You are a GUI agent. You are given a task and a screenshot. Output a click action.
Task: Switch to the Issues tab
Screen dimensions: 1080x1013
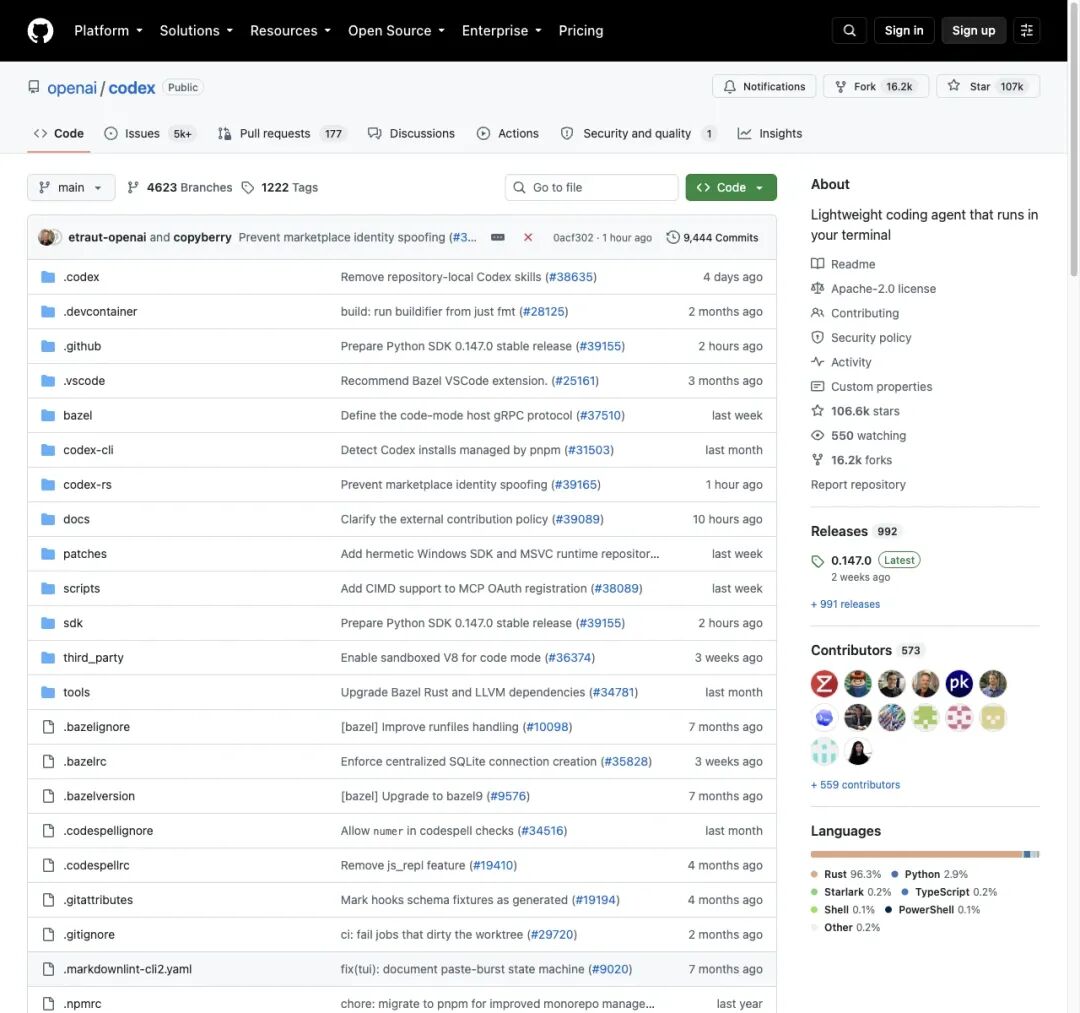pos(149,134)
